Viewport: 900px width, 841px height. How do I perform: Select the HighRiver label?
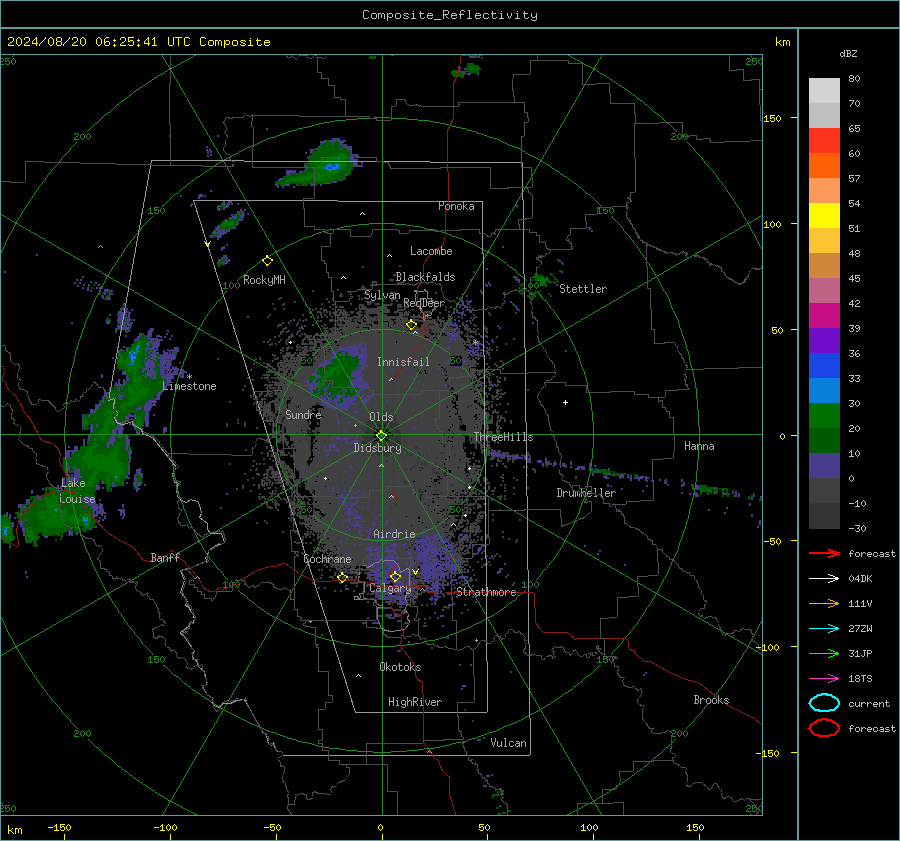(415, 702)
